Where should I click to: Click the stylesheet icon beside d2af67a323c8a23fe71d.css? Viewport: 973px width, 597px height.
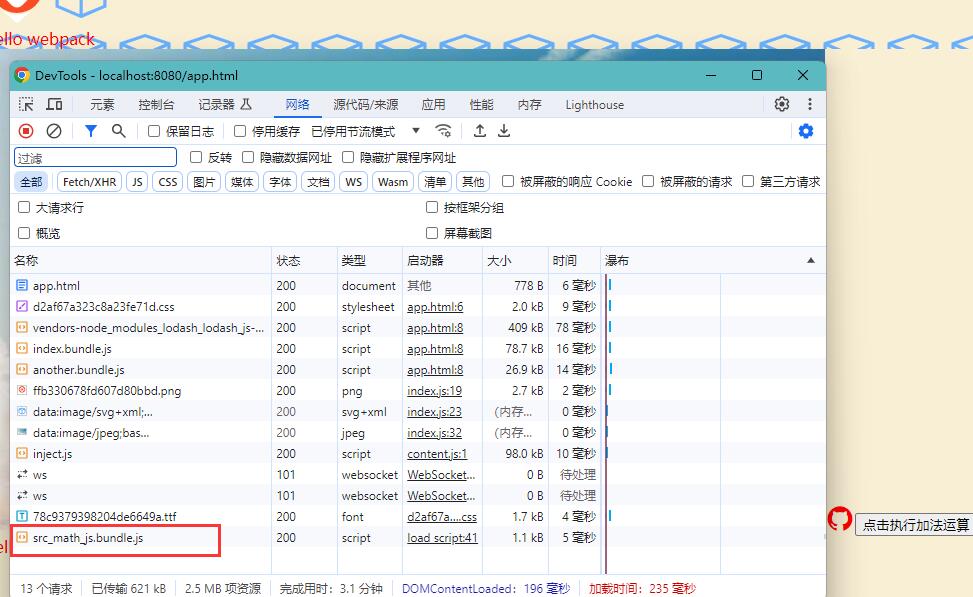(x=22, y=307)
